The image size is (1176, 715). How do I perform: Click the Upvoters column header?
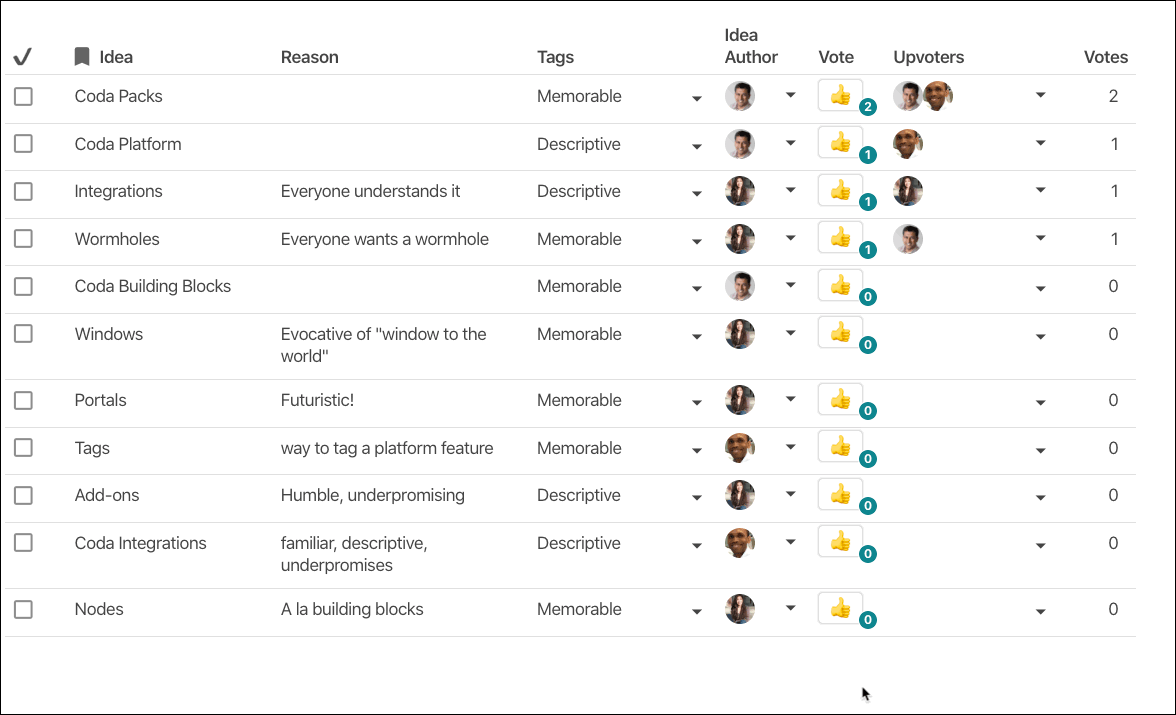(x=928, y=57)
